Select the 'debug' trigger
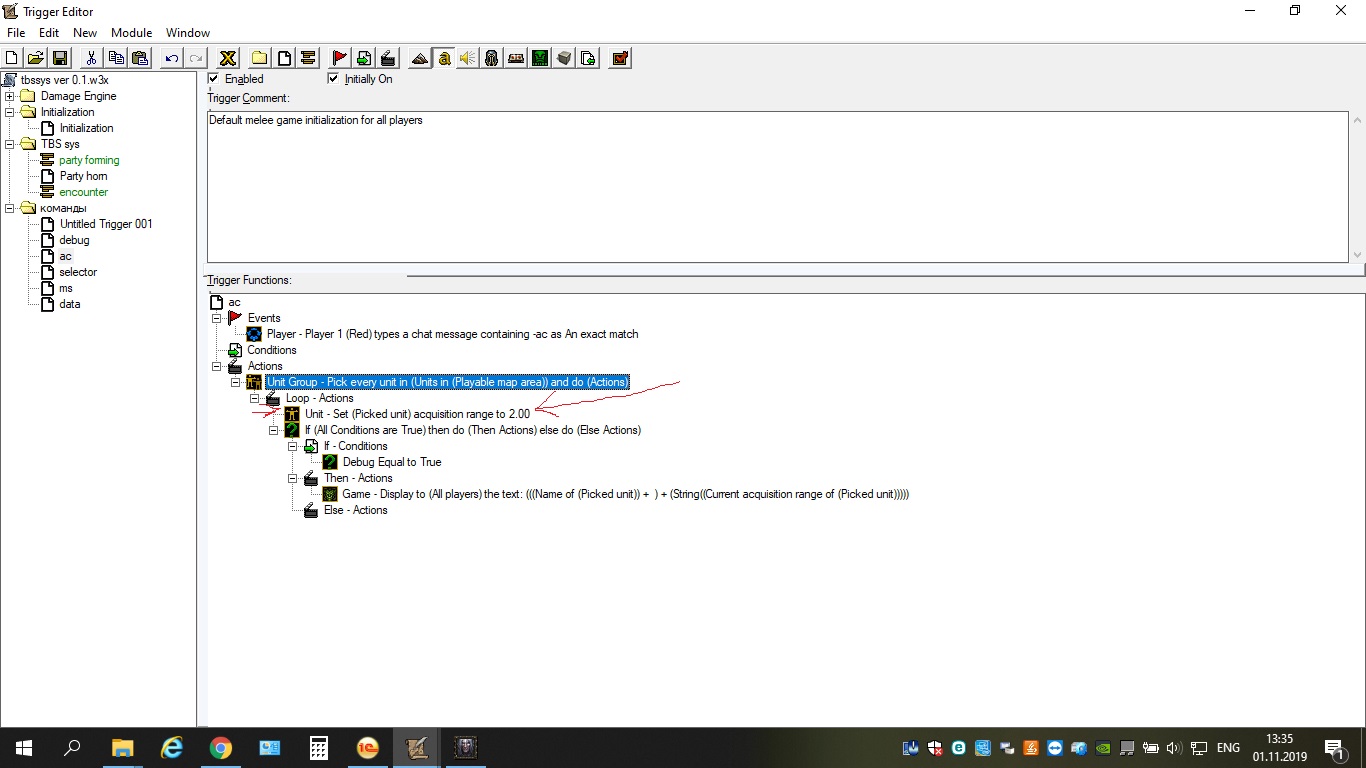Screen dimensions: 1366x768 point(74,240)
